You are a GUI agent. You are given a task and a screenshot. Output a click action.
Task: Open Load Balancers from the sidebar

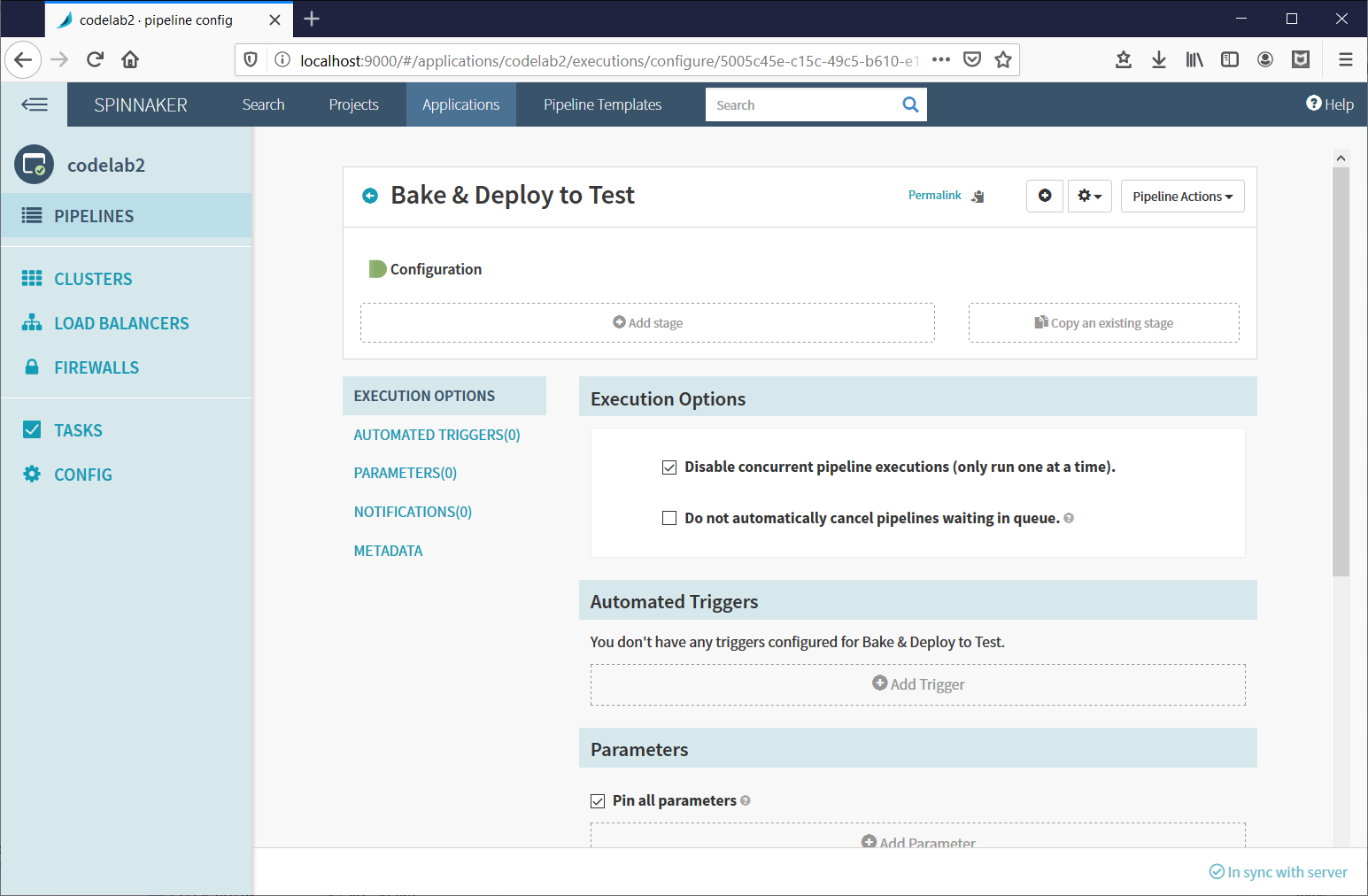coord(121,322)
